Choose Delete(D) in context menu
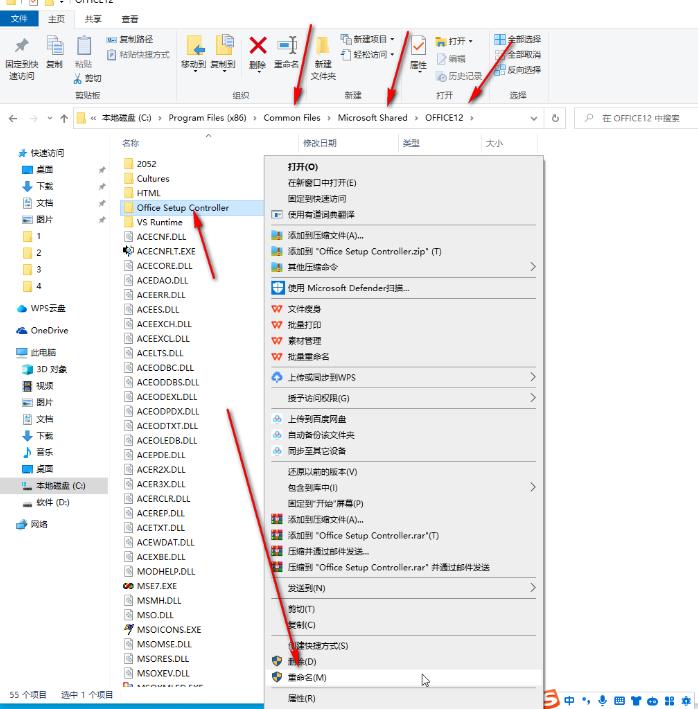Viewport: 698px width, 709px height. pyautogui.click(x=404, y=662)
